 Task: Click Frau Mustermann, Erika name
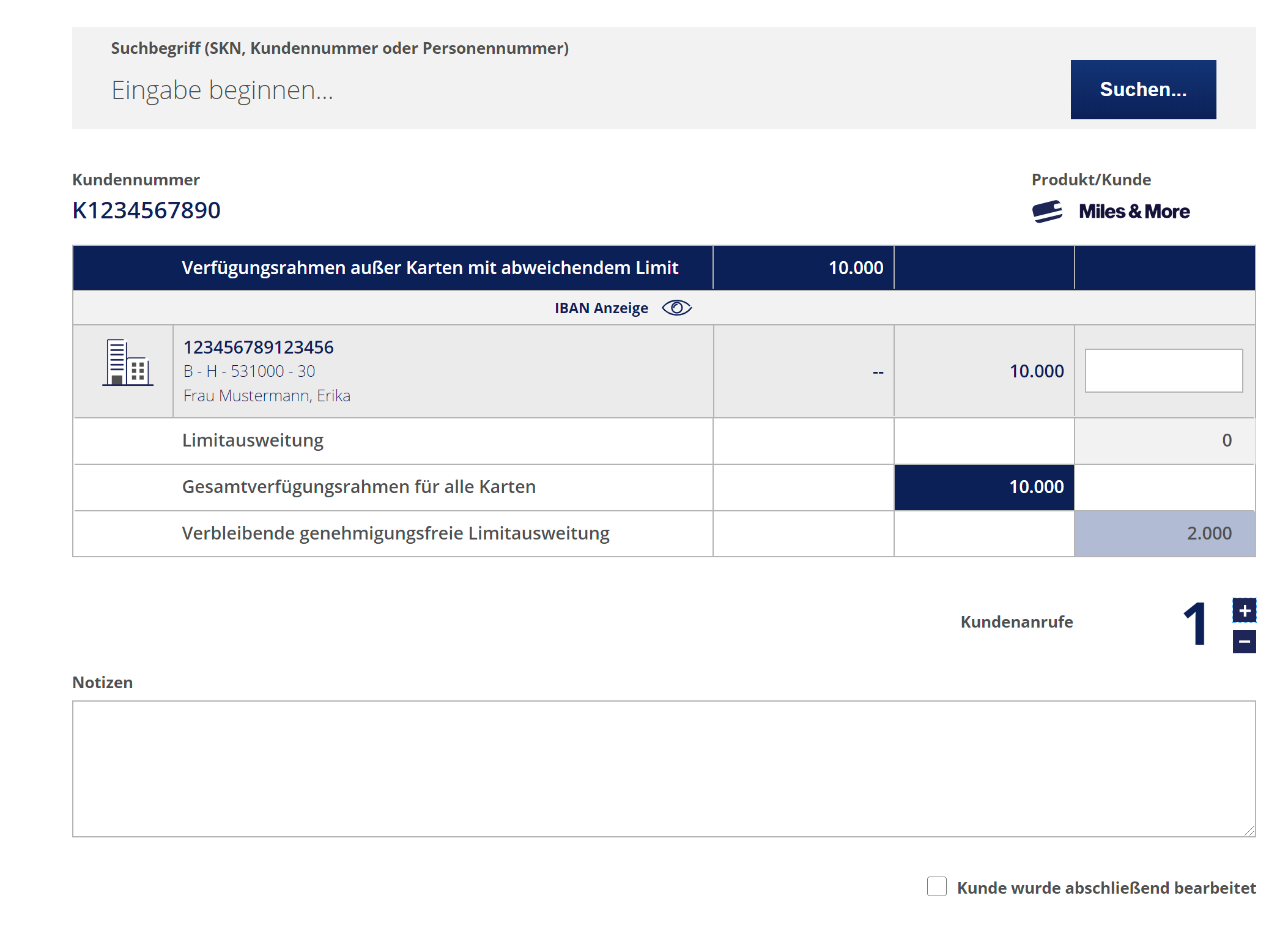[267, 396]
